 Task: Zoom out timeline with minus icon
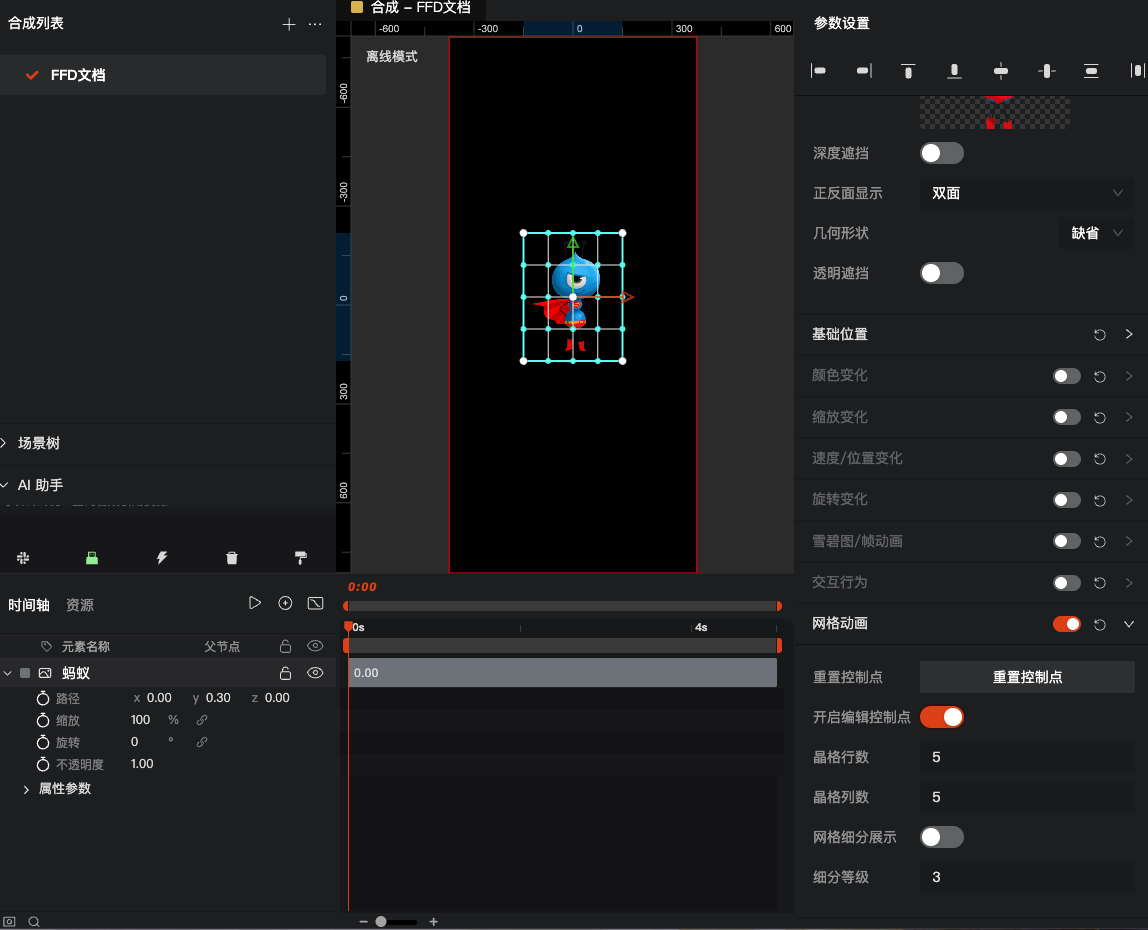click(x=363, y=922)
